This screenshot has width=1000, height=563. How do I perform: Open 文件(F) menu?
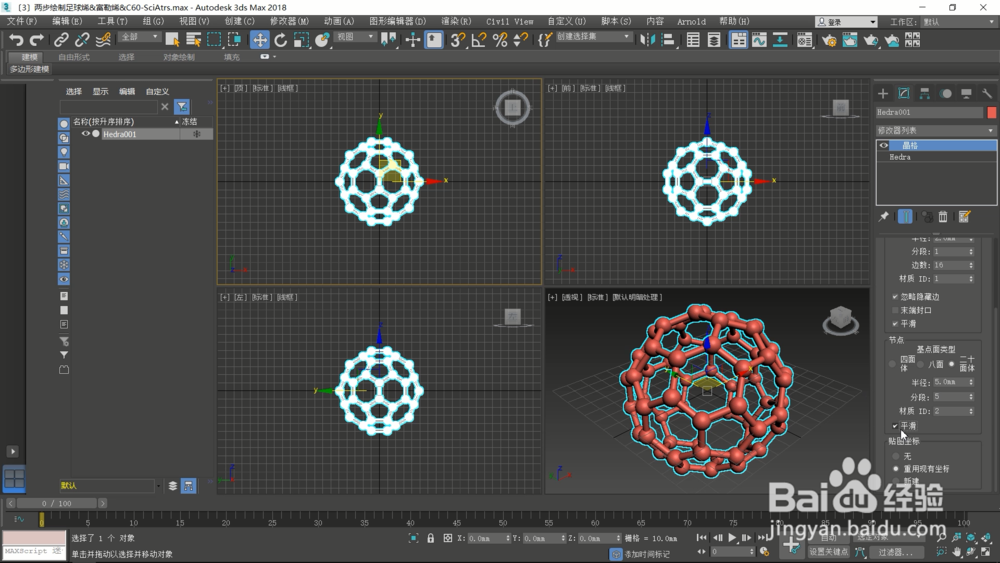point(22,22)
